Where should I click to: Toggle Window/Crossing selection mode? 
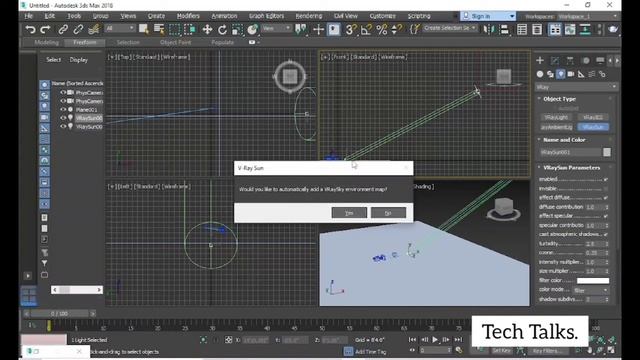coord(190,29)
